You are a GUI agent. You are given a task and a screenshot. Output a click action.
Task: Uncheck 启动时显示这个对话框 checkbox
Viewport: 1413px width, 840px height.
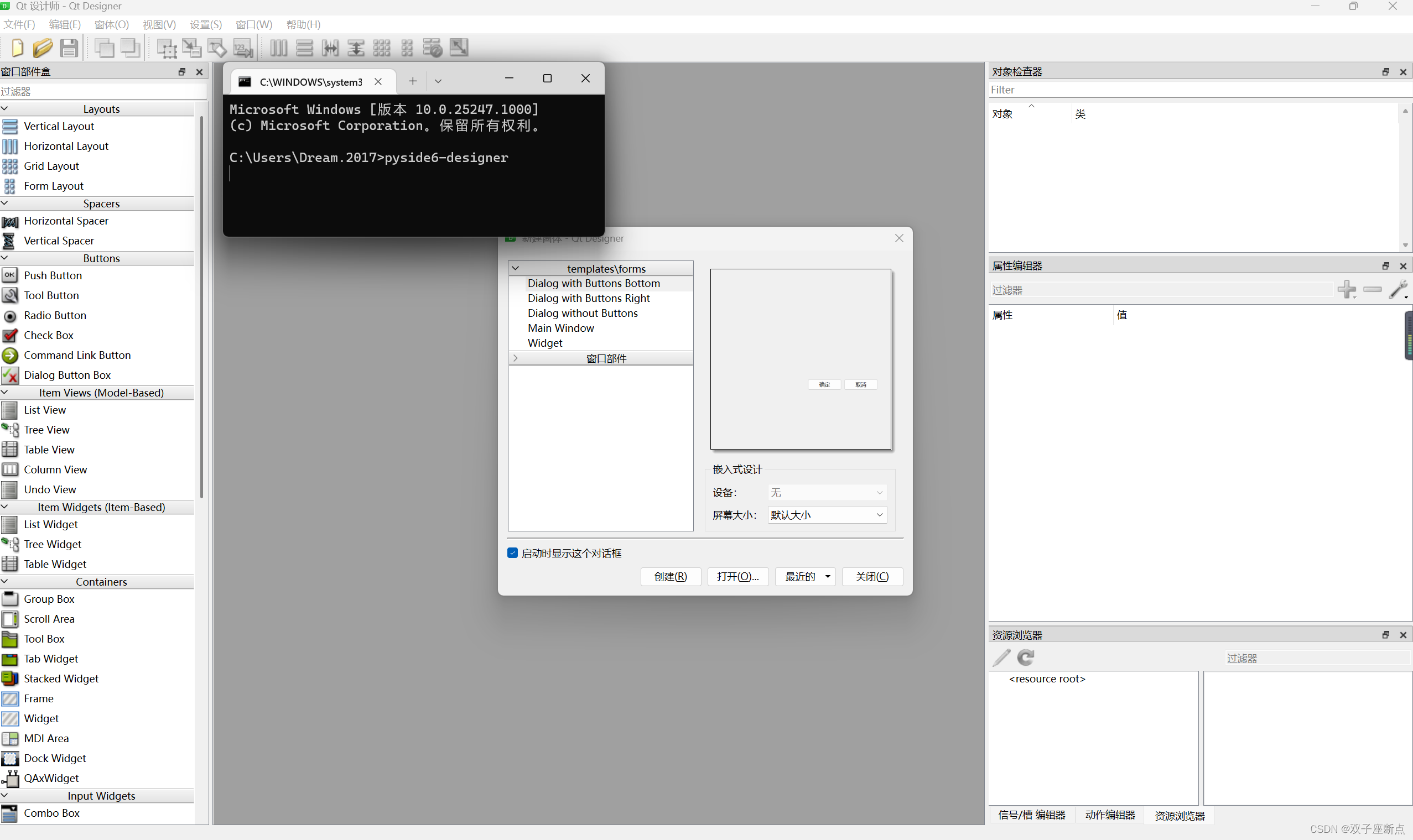(x=512, y=553)
